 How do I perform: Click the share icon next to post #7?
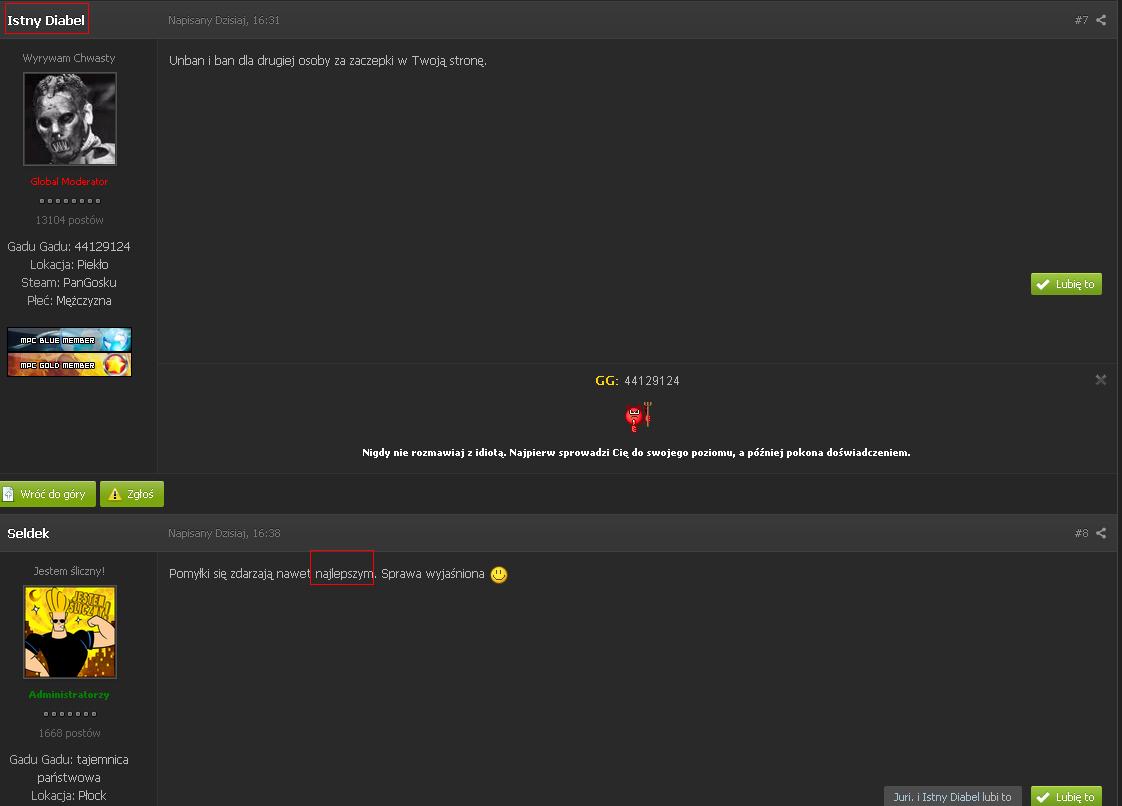[1101, 20]
